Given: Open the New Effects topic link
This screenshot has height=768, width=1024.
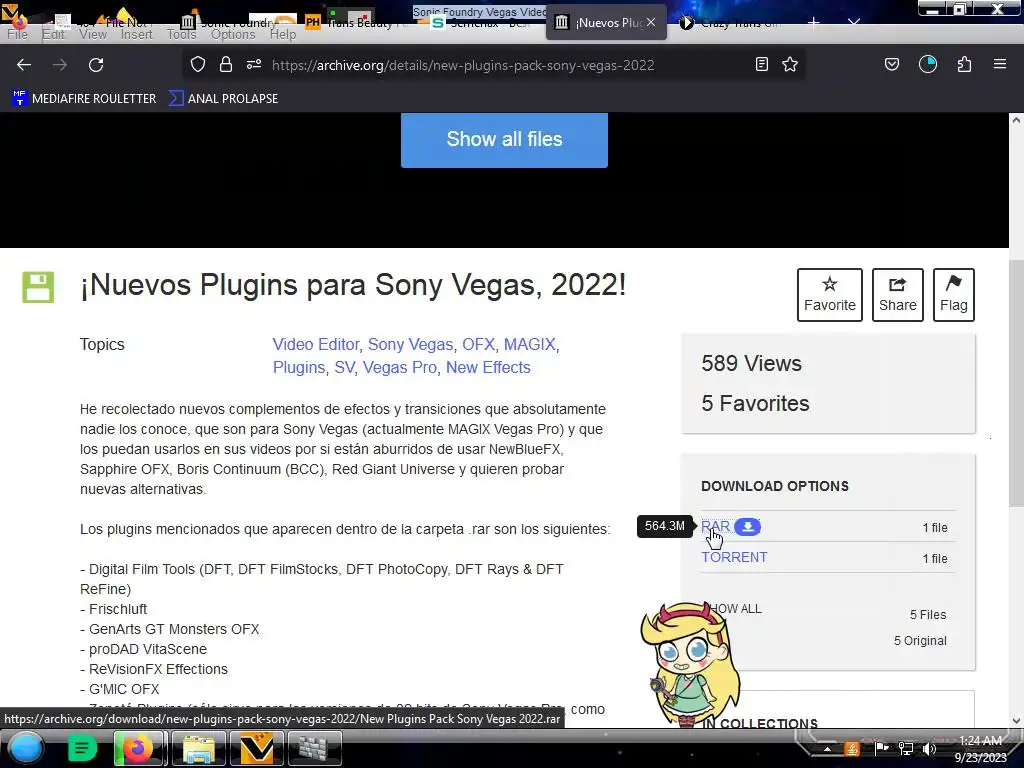Looking at the screenshot, I should coord(488,368).
